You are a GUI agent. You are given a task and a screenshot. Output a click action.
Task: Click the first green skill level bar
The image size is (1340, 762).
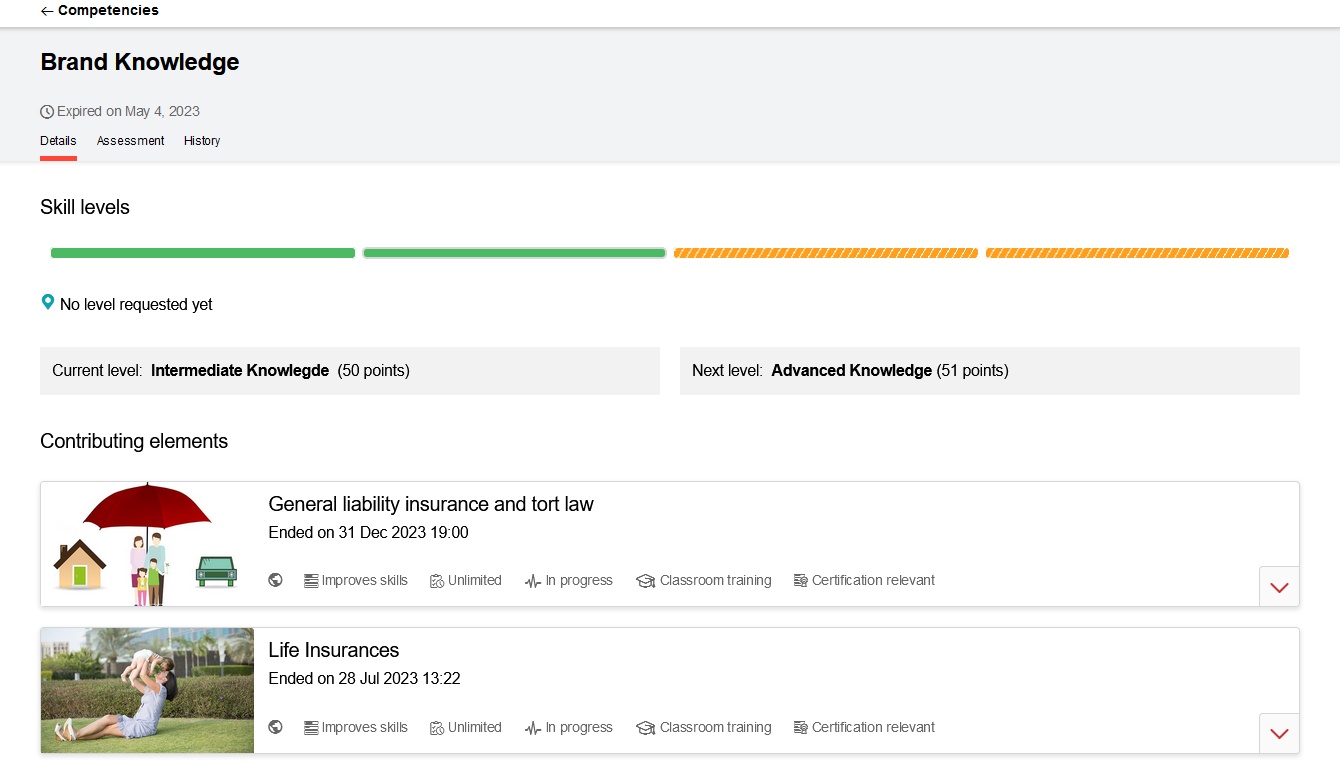[203, 253]
